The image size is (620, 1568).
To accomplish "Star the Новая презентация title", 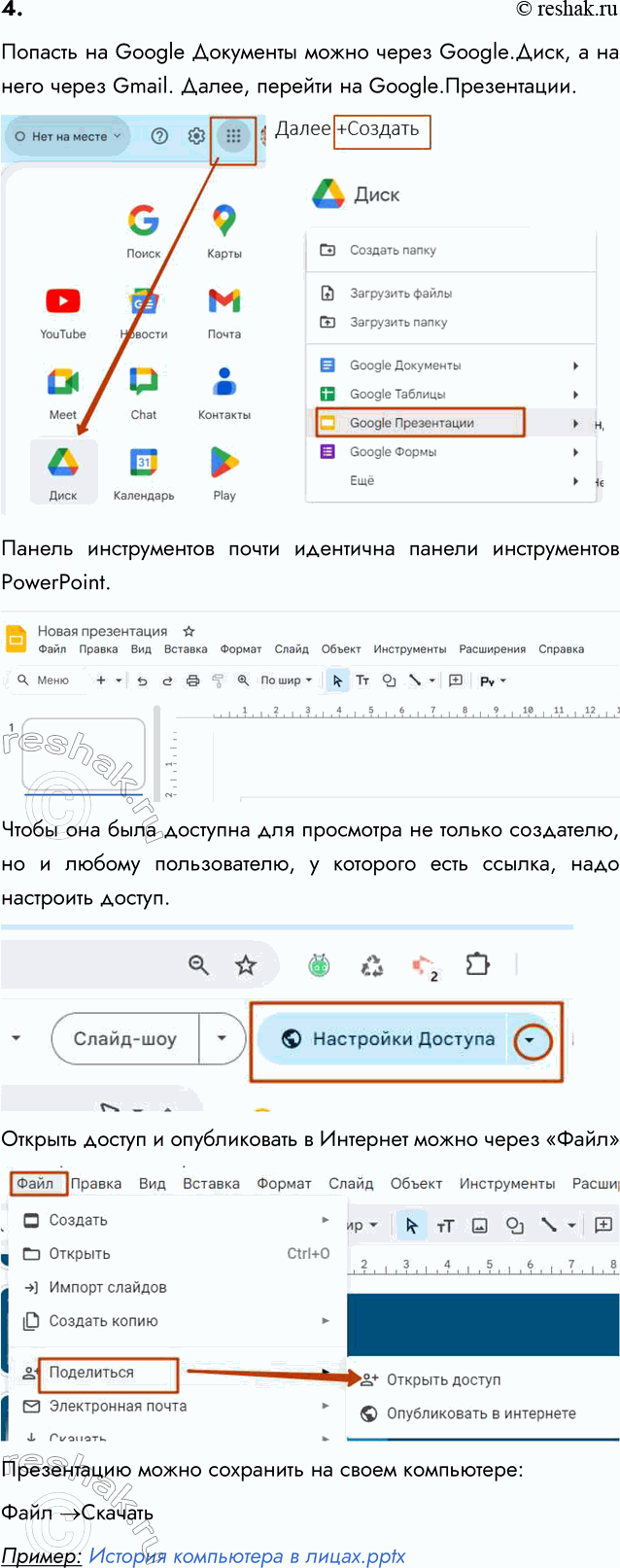I will click(x=189, y=631).
